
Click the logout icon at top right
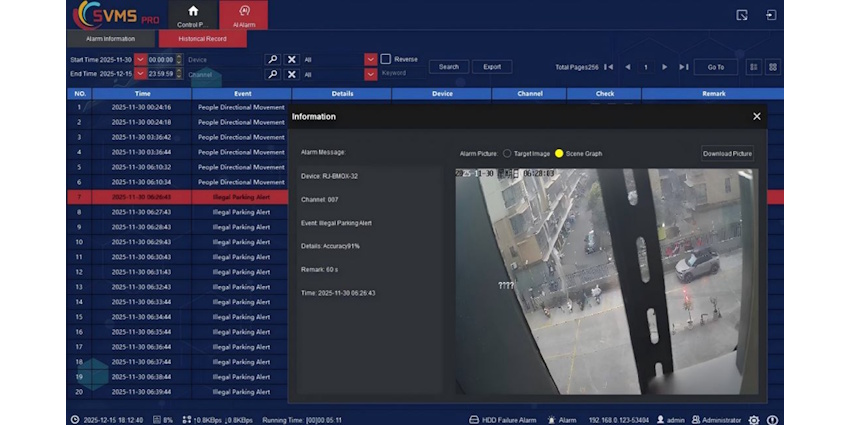pos(771,15)
